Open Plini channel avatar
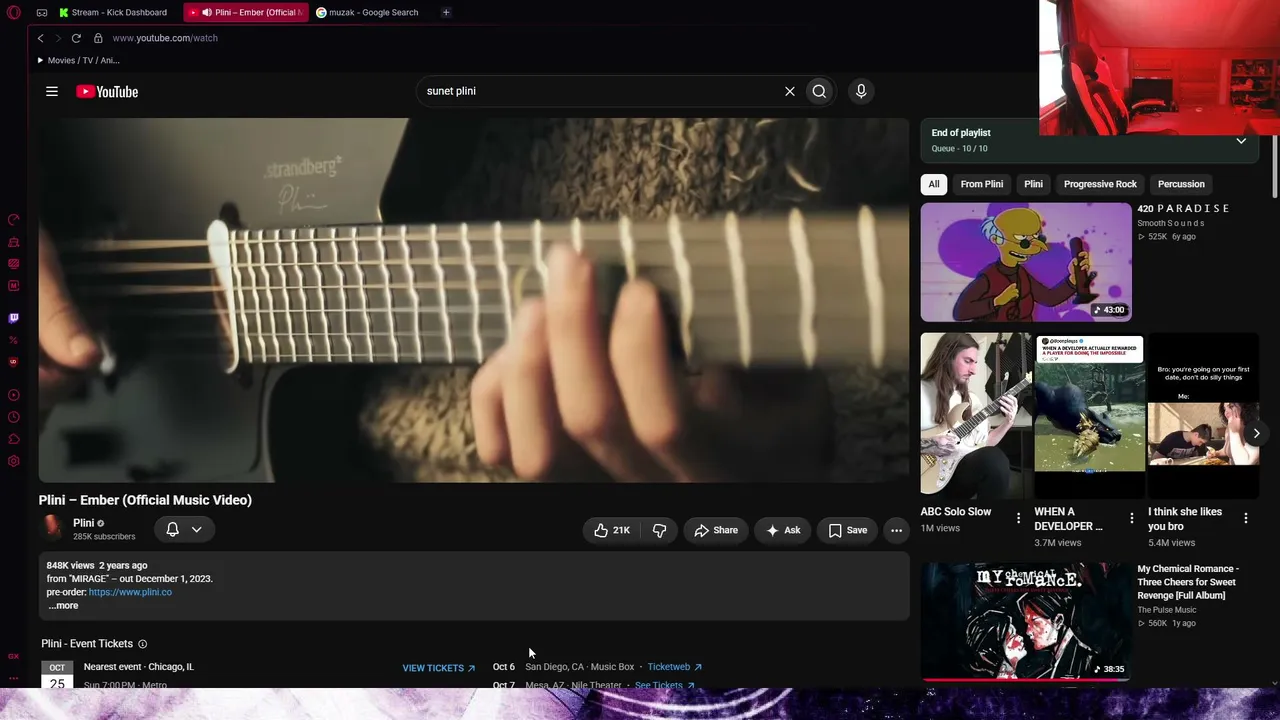The height and width of the screenshot is (720, 1280). [52, 529]
